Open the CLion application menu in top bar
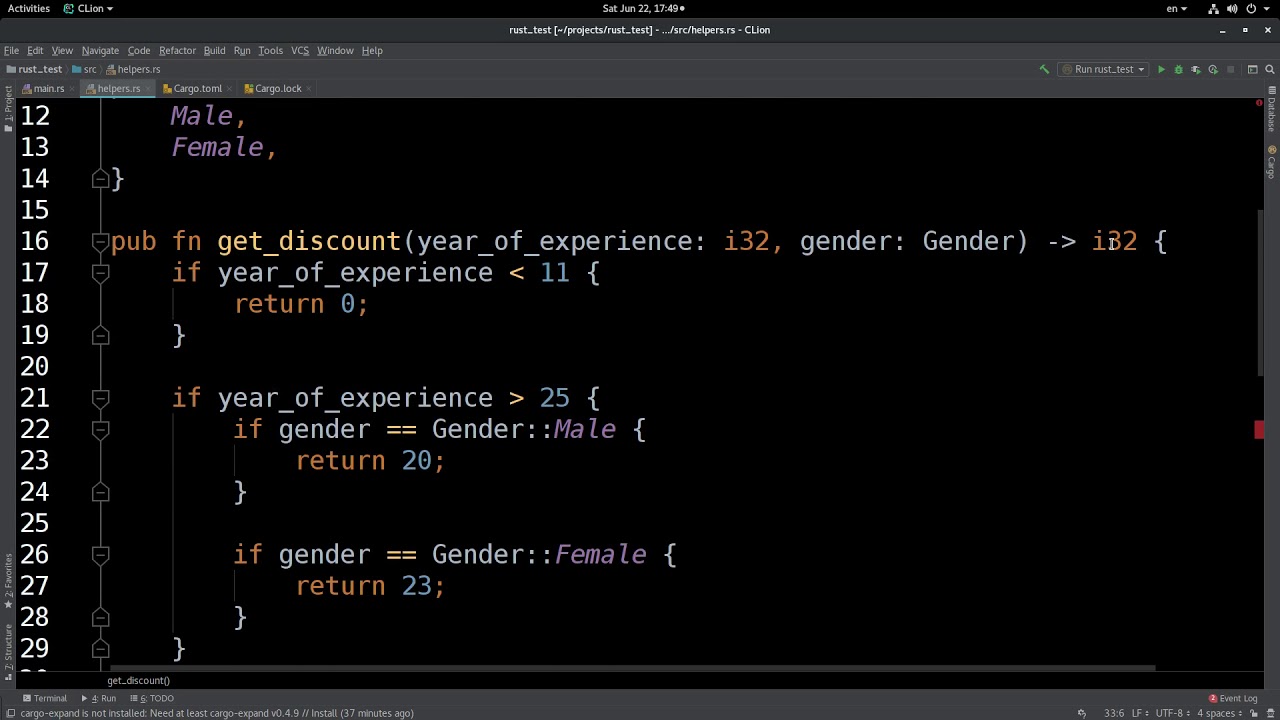 [x=88, y=8]
